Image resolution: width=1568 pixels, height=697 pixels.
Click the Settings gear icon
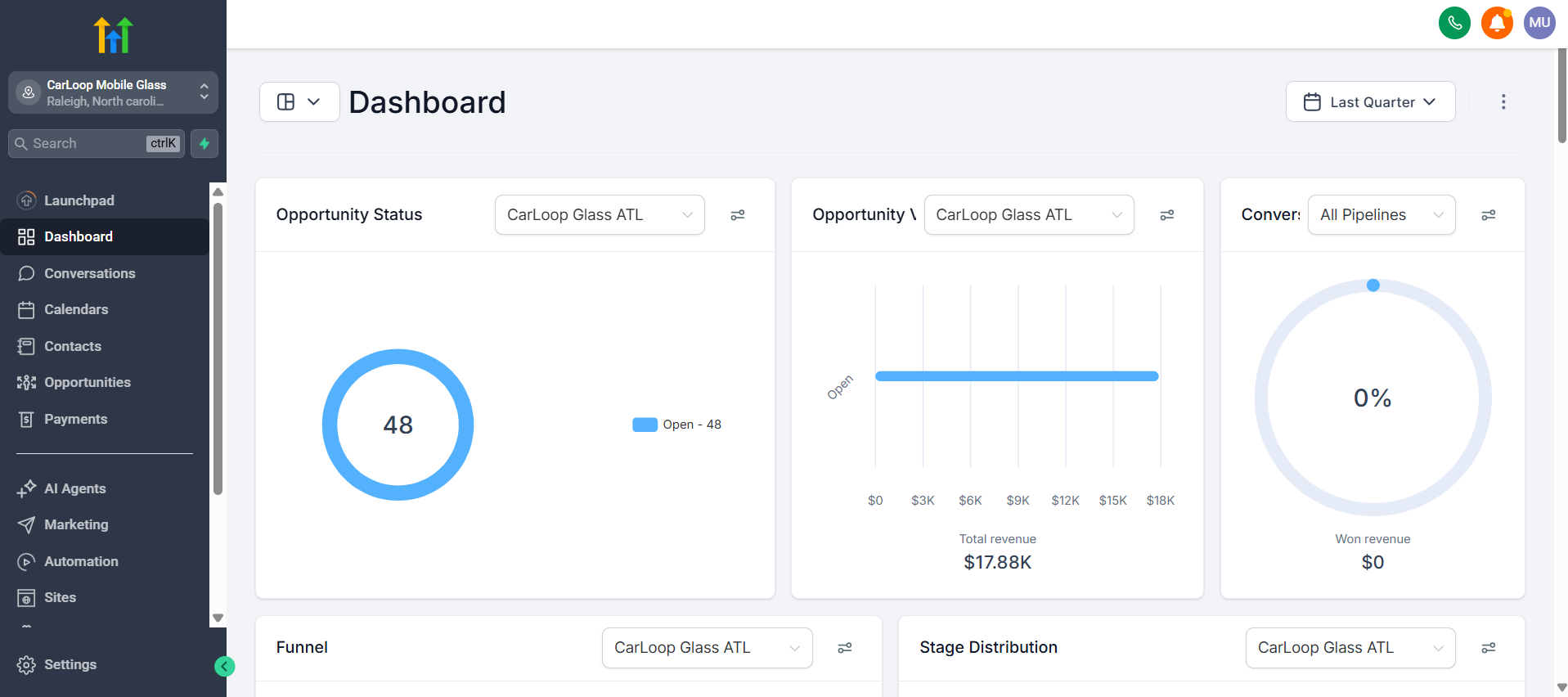tap(27, 664)
